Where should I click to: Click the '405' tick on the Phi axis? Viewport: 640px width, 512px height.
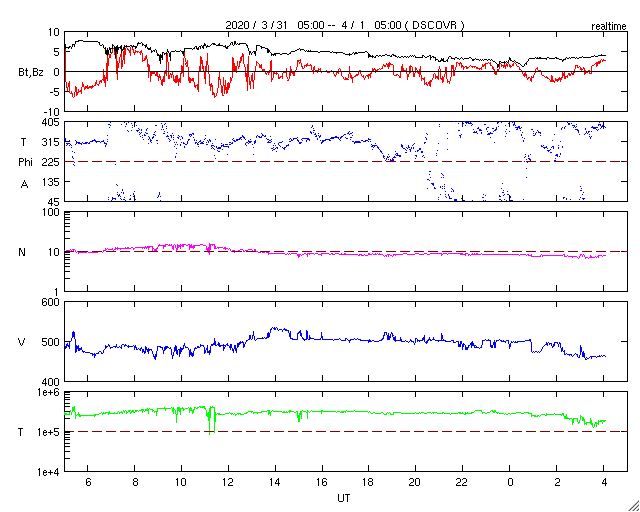click(52, 122)
